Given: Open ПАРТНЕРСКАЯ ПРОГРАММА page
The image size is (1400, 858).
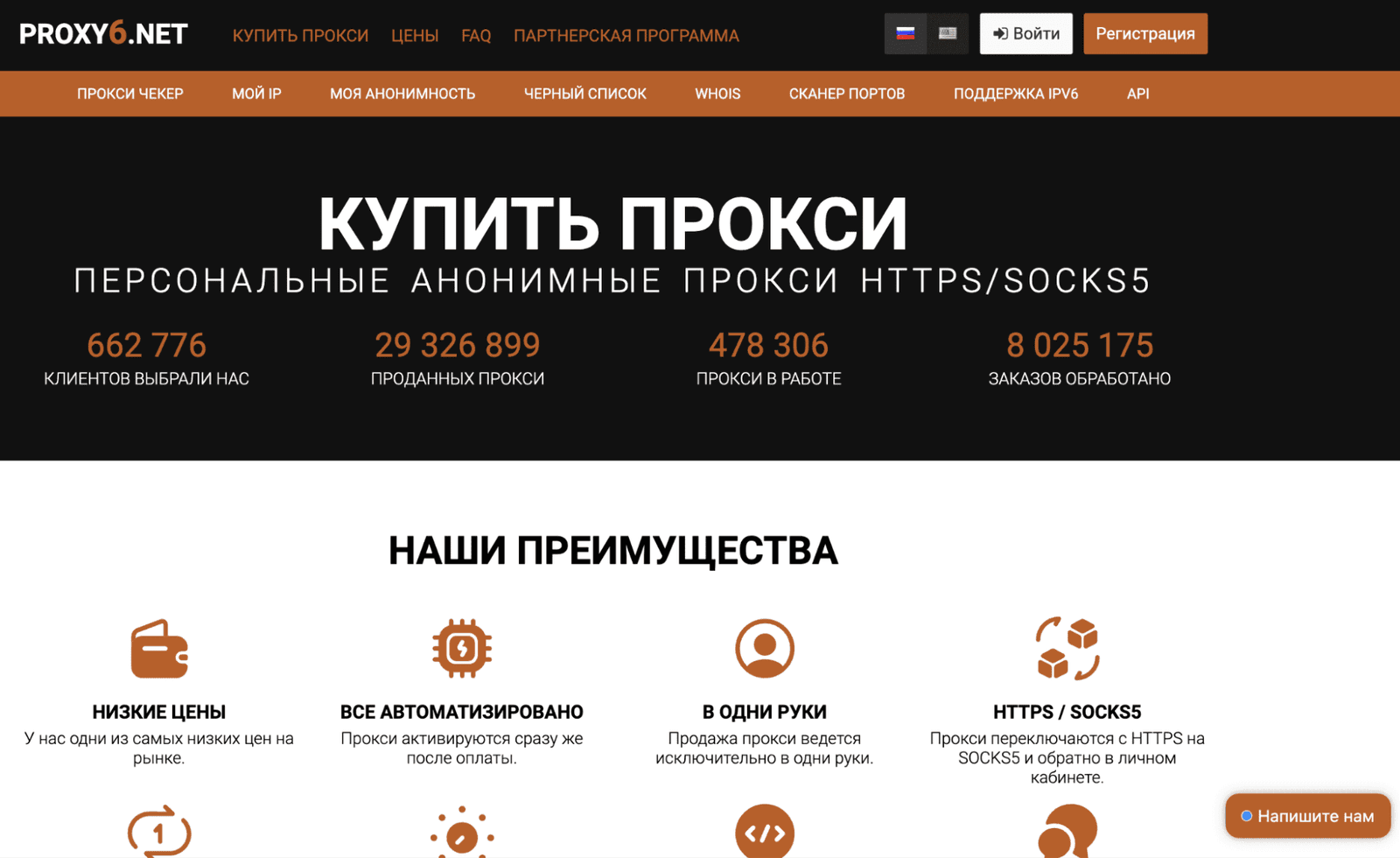Looking at the screenshot, I should (x=626, y=36).
